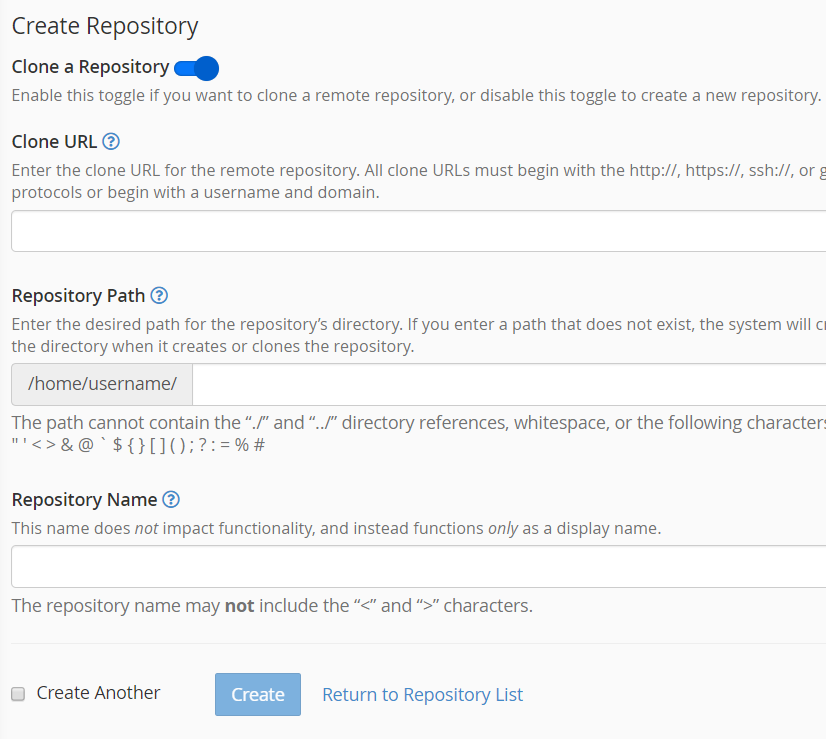Focus the Repository Path input field

coord(509,384)
